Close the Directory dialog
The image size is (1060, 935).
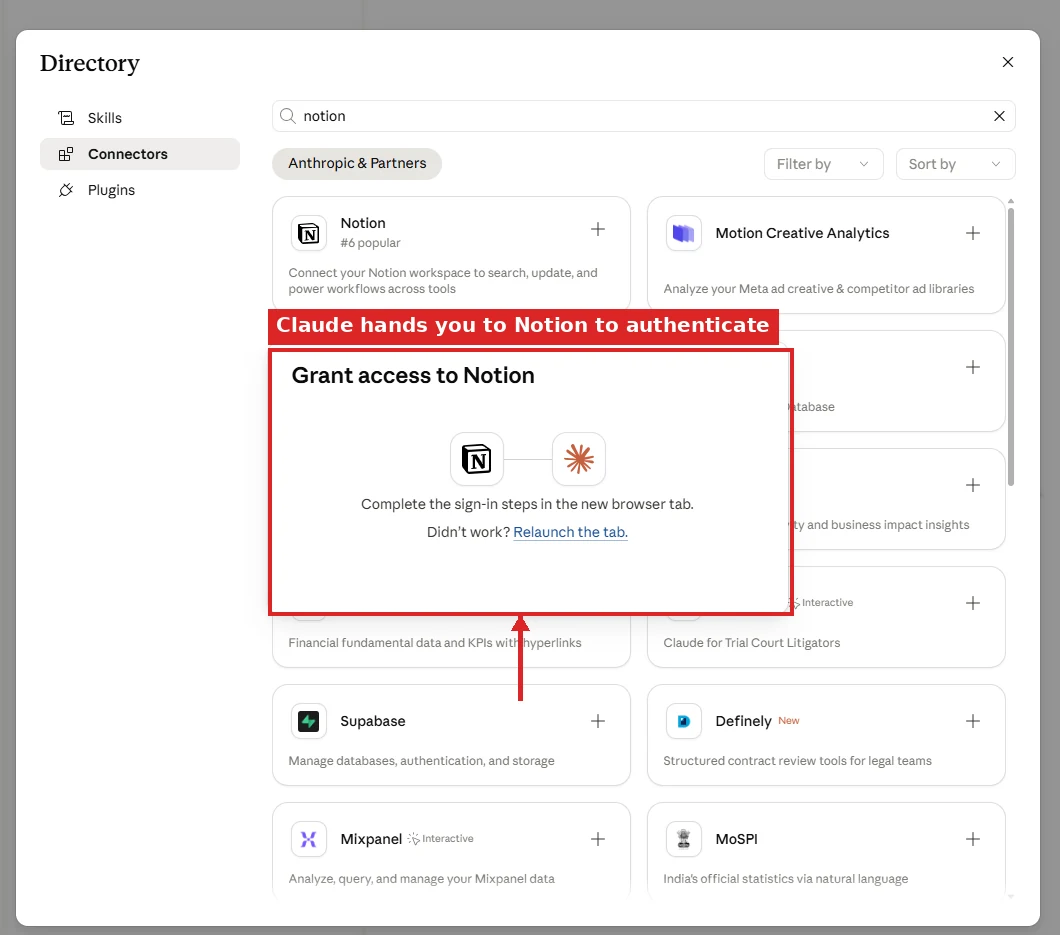1007,62
